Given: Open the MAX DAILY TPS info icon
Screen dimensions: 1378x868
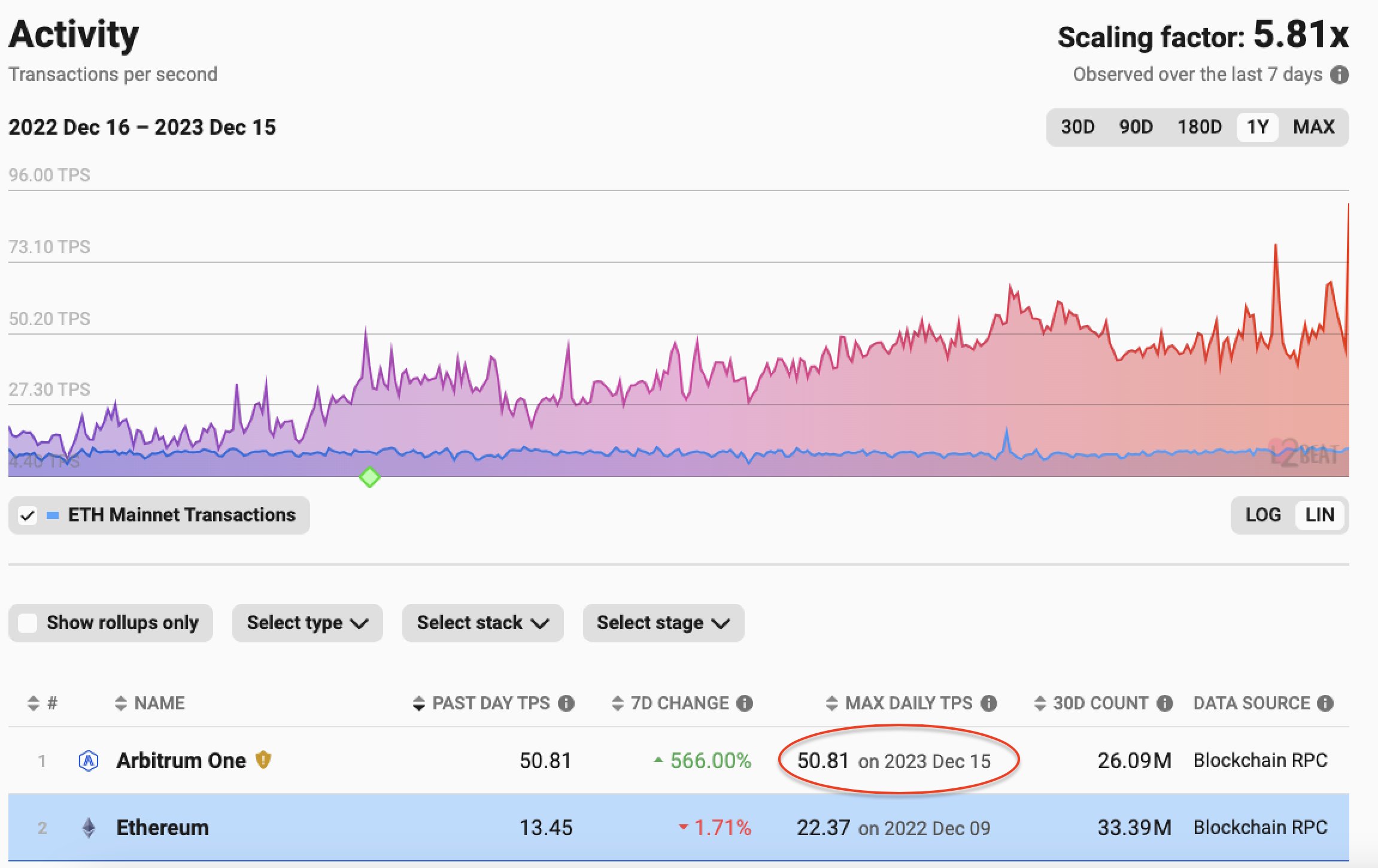Looking at the screenshot, I should tap(989, 703).
